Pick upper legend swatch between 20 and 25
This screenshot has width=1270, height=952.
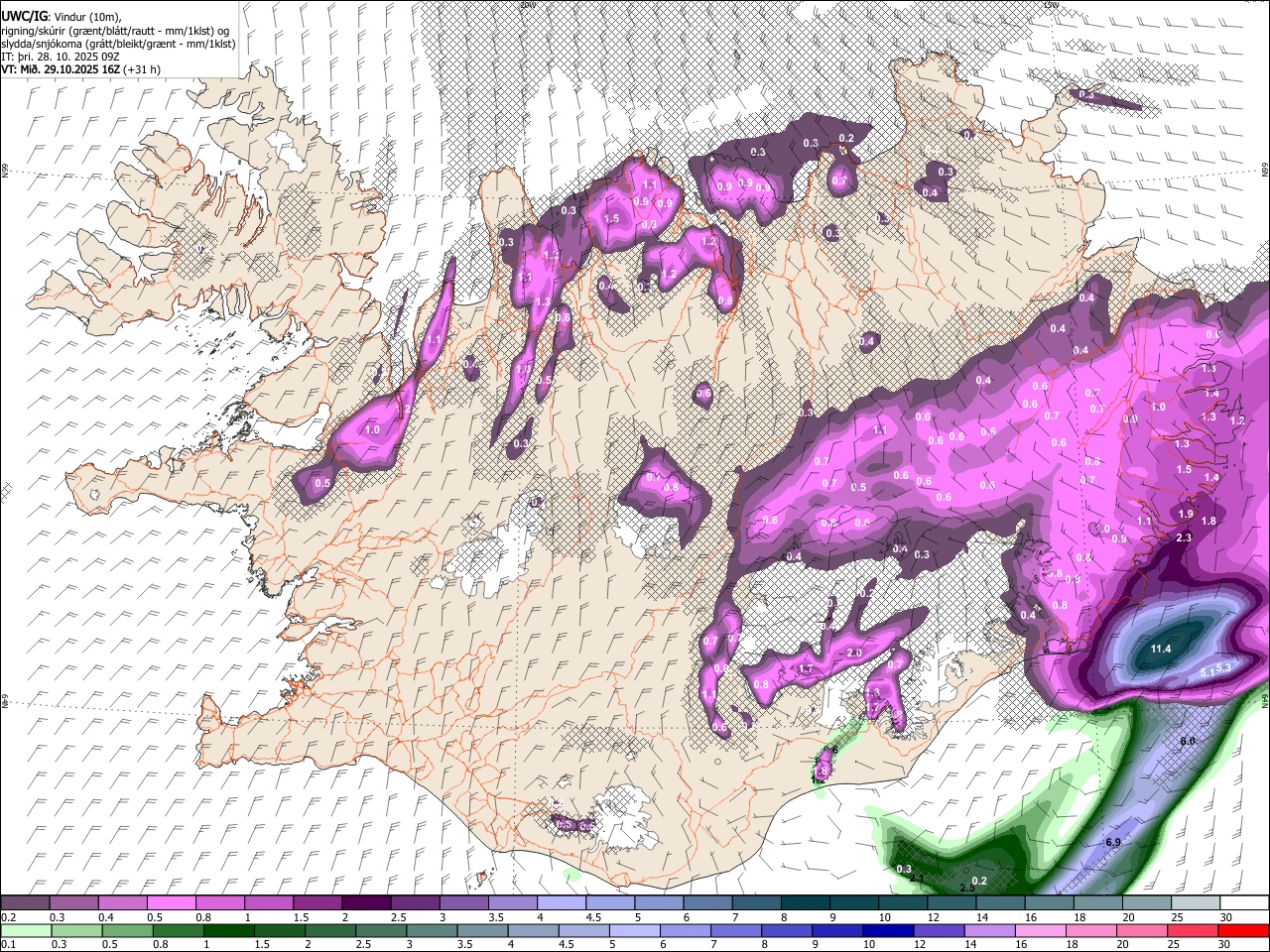1146,903
